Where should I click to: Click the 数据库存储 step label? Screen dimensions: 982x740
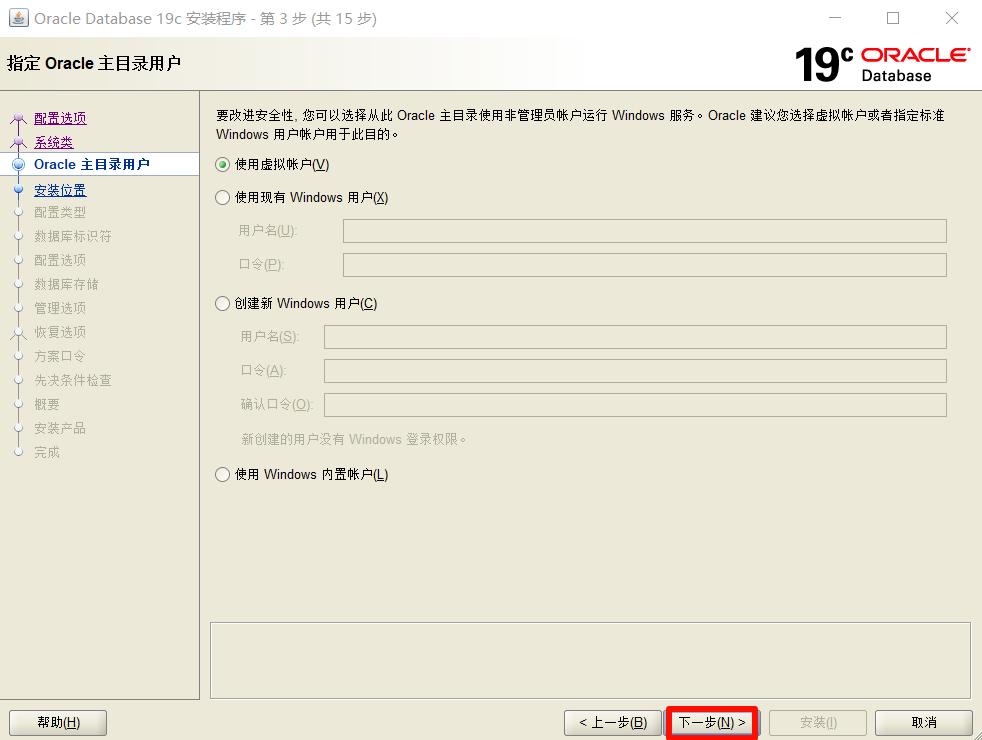click(x=66, y=285)
